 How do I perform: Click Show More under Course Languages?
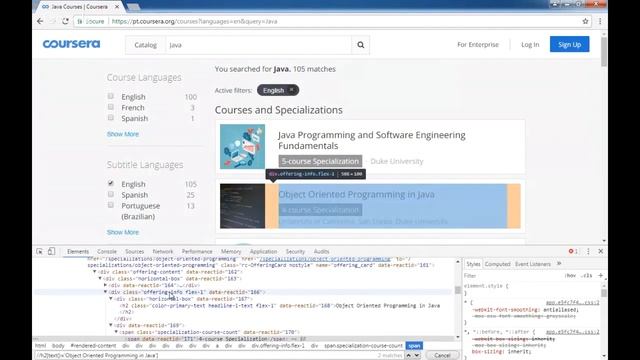[x=123, y=134]
